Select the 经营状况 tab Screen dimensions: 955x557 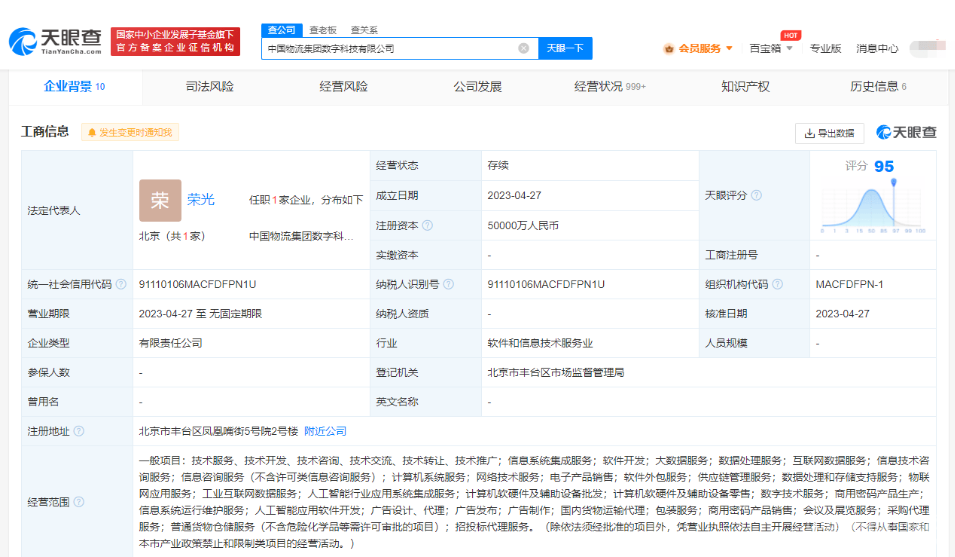(610, 86)
